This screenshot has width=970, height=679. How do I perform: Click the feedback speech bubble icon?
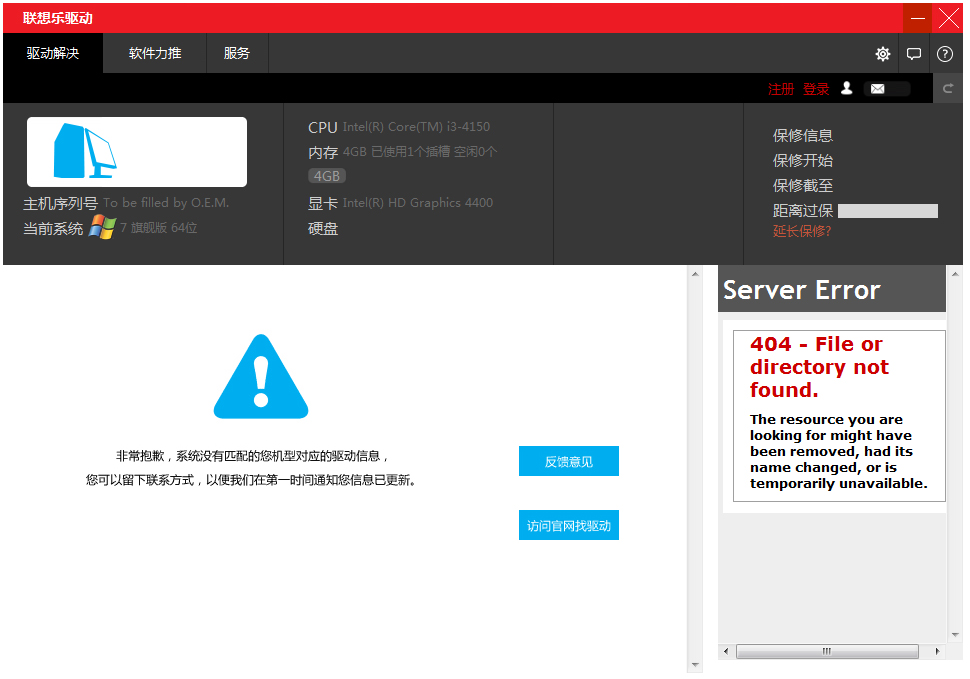914,54
